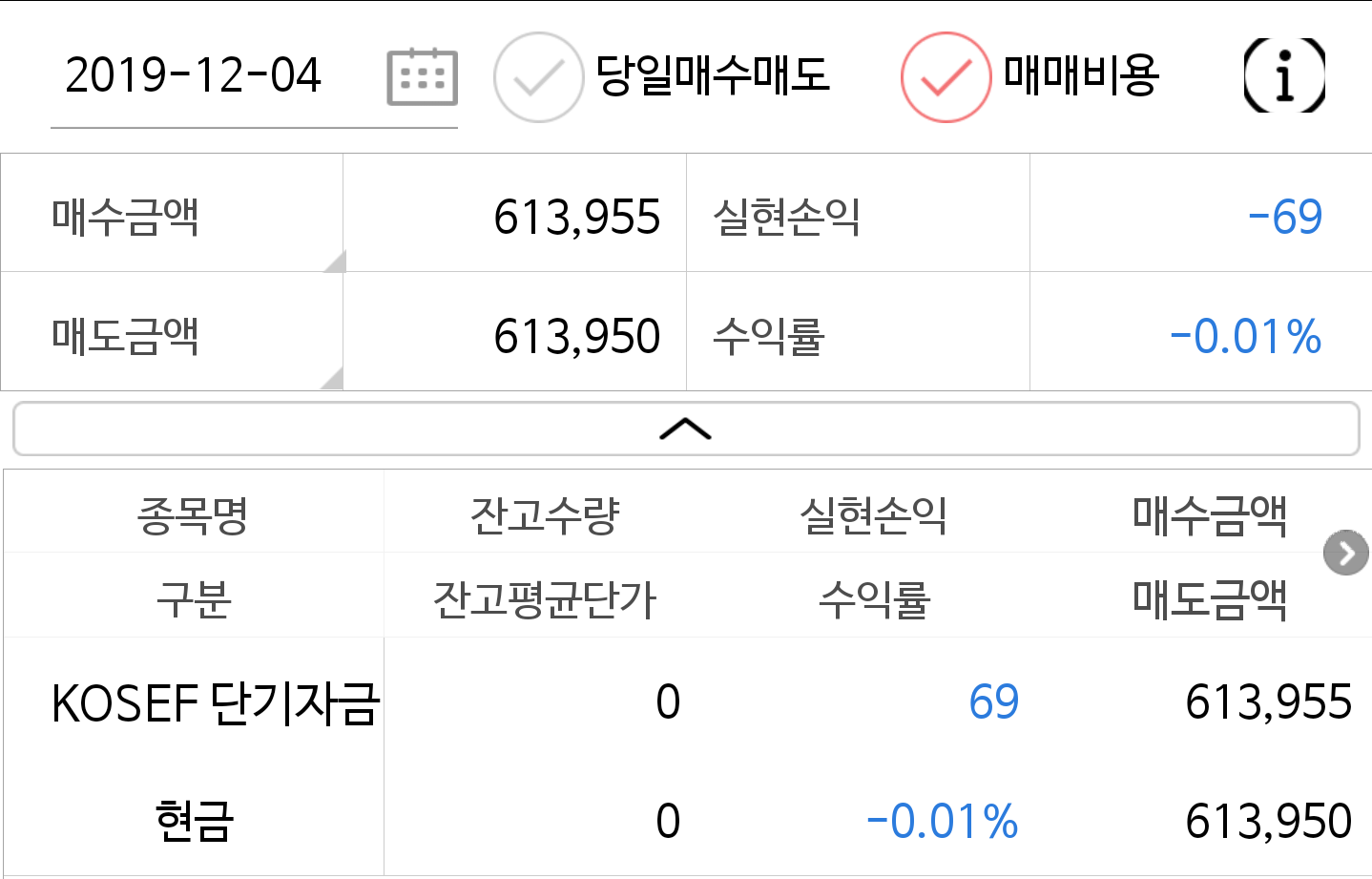Sort by the 종목명 column header
The image size is (1372, 879).
tap(193, 514)
